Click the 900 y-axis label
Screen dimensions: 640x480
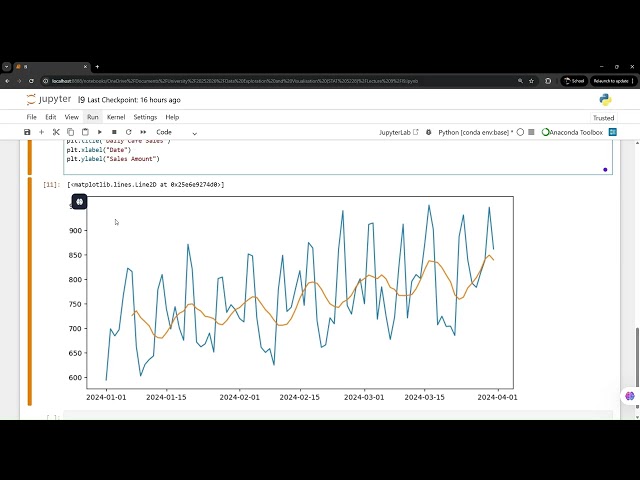(76, 231)
